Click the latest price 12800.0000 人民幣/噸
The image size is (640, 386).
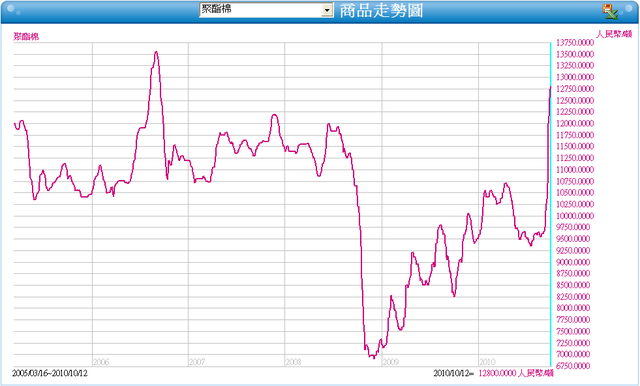point(516,373)
